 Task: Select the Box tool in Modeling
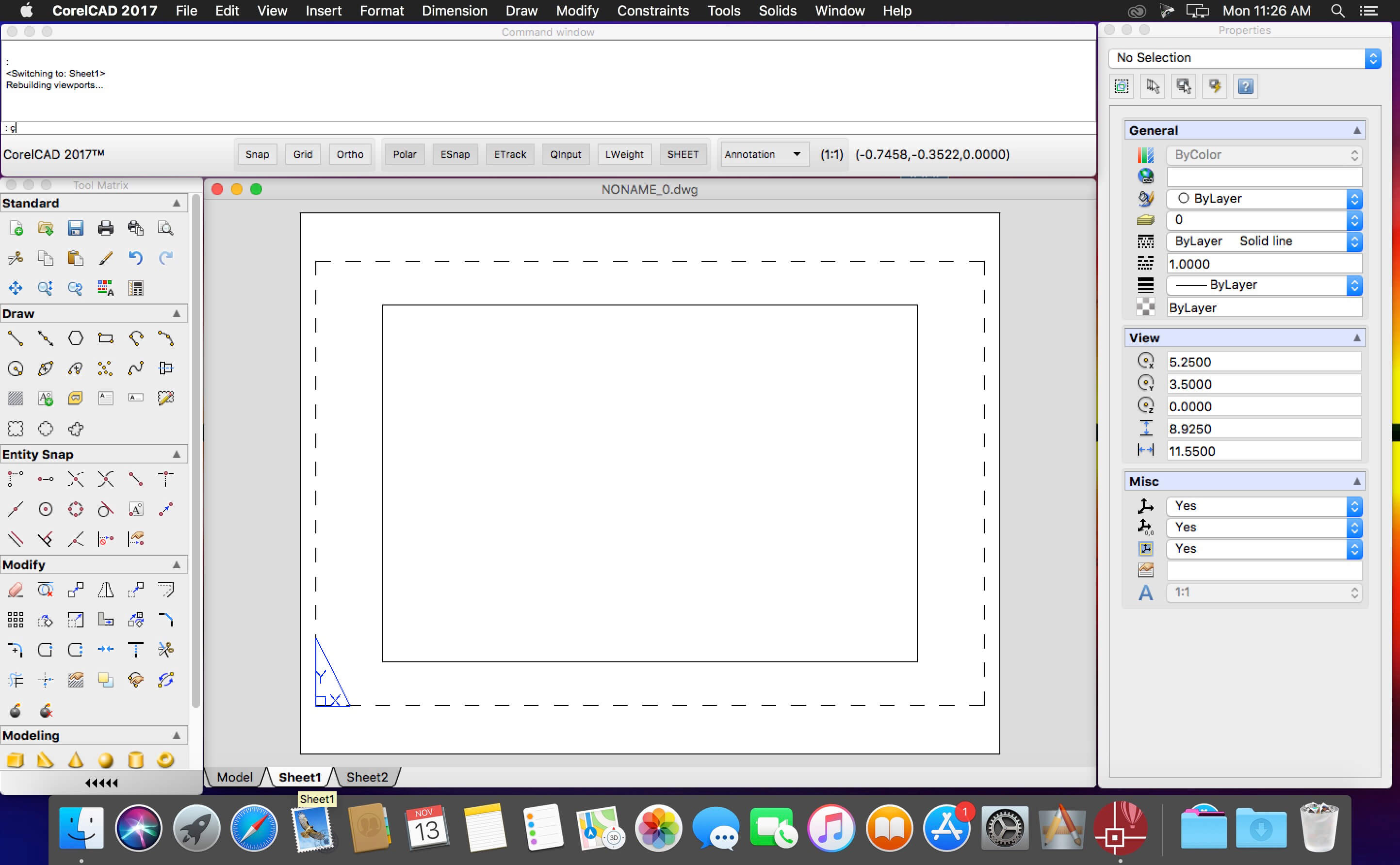tap(16, 760)
